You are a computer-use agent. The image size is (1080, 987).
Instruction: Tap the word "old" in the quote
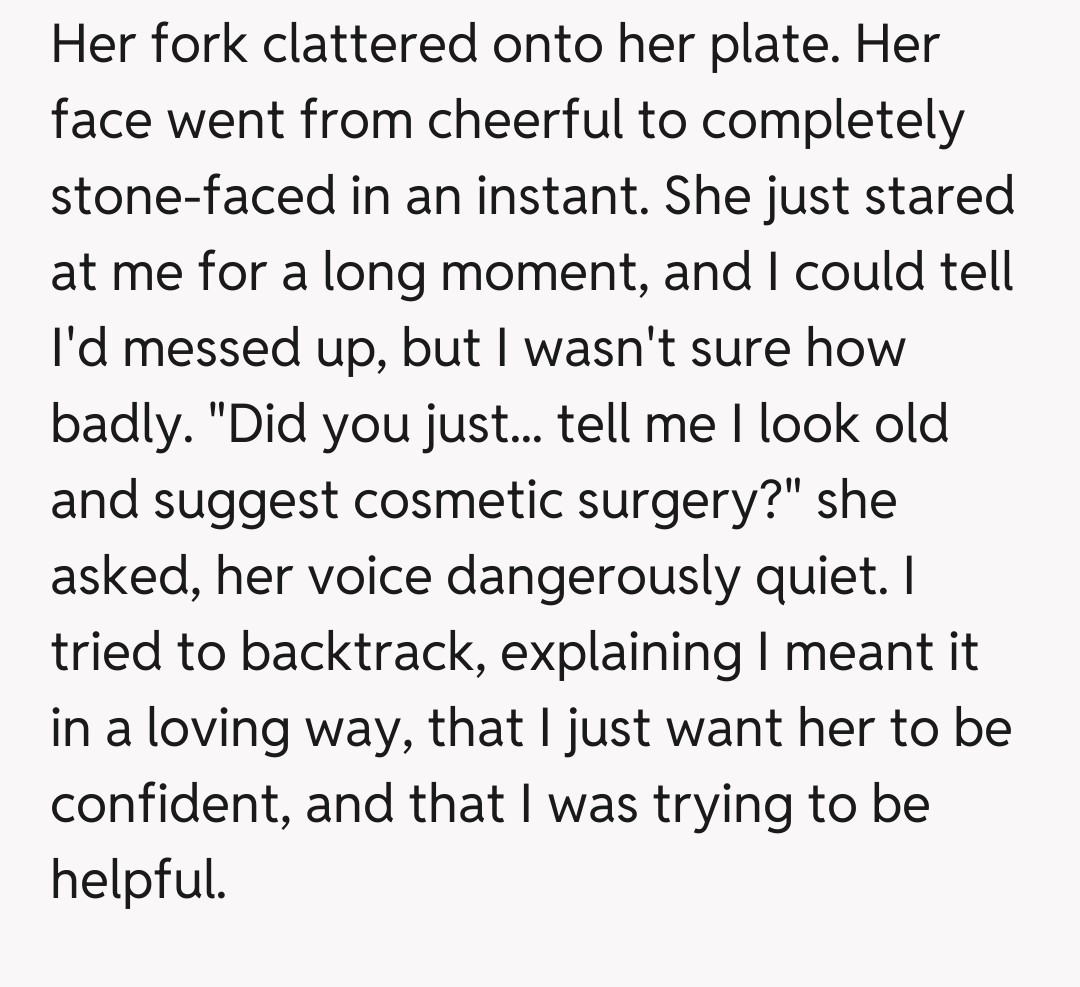[x=907, y=425]
